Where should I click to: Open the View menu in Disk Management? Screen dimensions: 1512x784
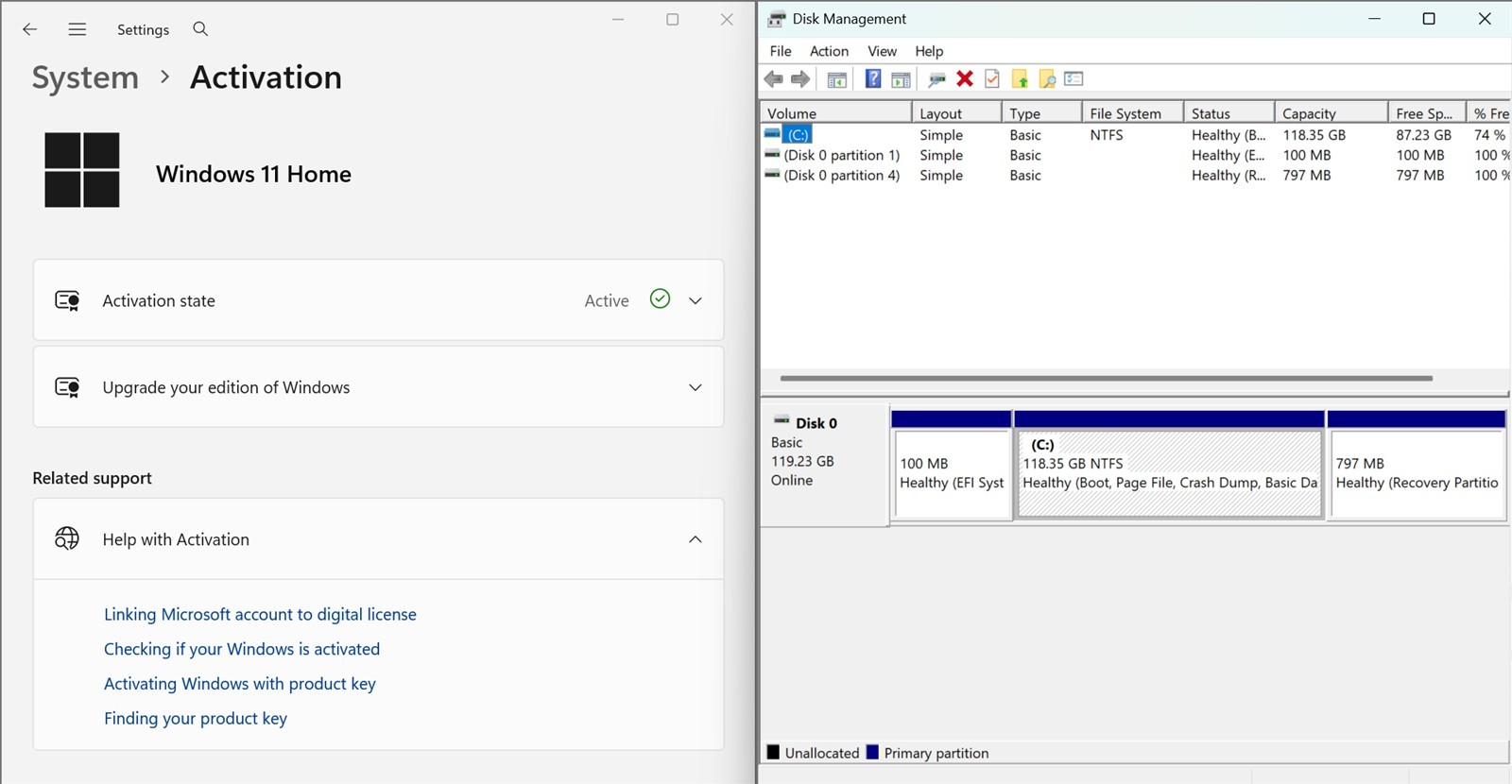[882, 51]
